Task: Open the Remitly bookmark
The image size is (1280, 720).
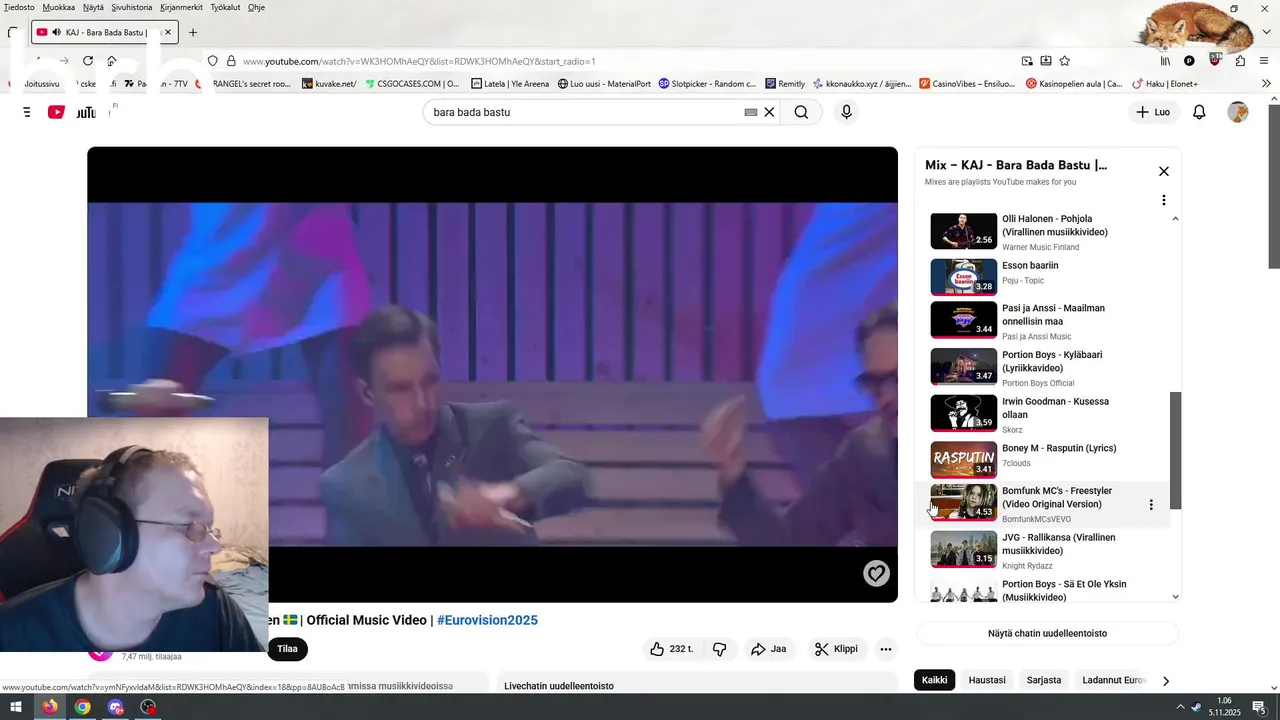Action: pos(785,84)
